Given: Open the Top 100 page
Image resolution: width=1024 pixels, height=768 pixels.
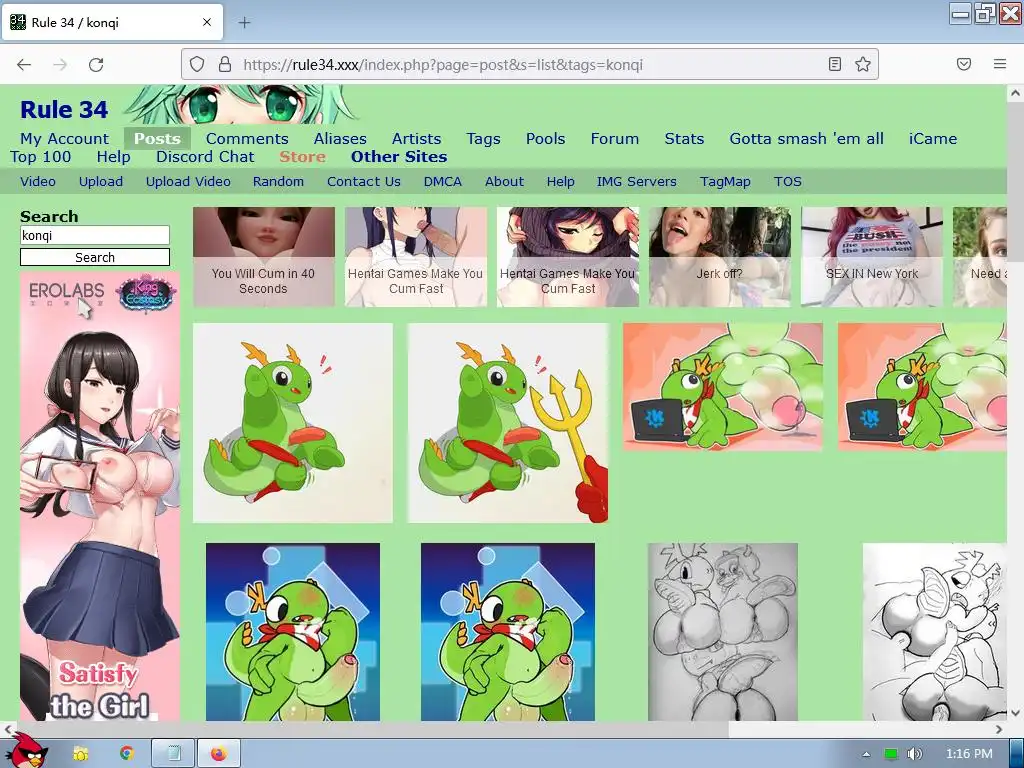Looking at the screenshot, I should (x=40, y=157).
